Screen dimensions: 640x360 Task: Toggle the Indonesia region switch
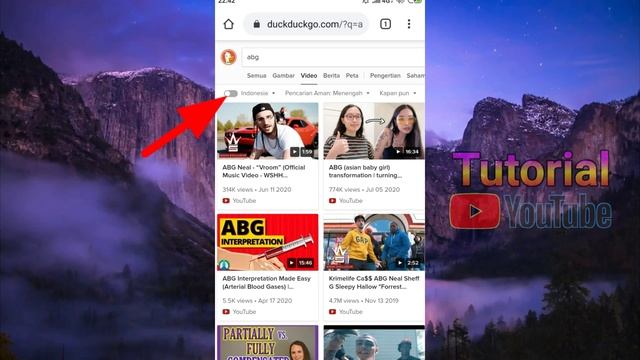231,93
